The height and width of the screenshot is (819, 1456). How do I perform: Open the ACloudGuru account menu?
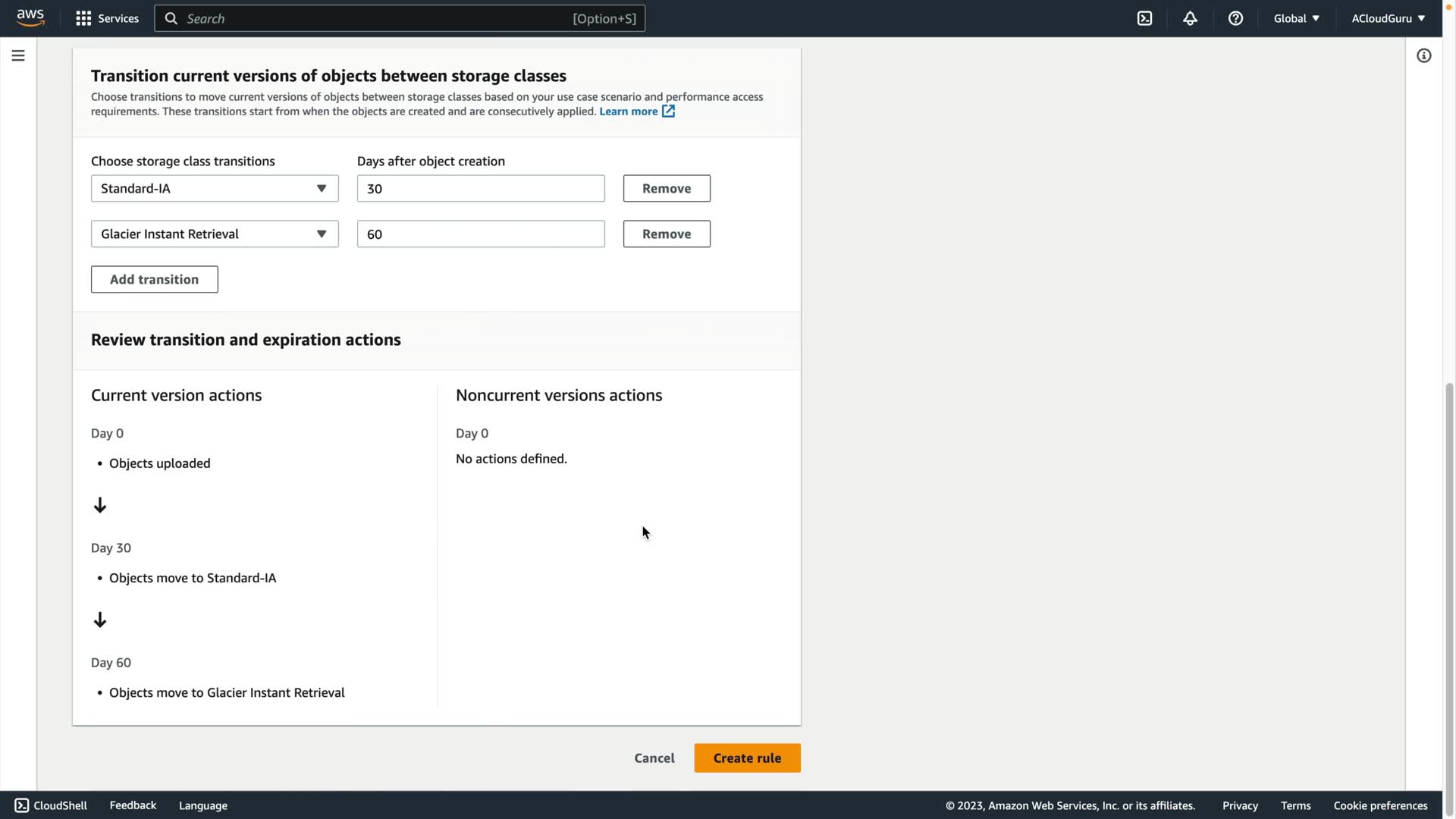(1388, 18)
